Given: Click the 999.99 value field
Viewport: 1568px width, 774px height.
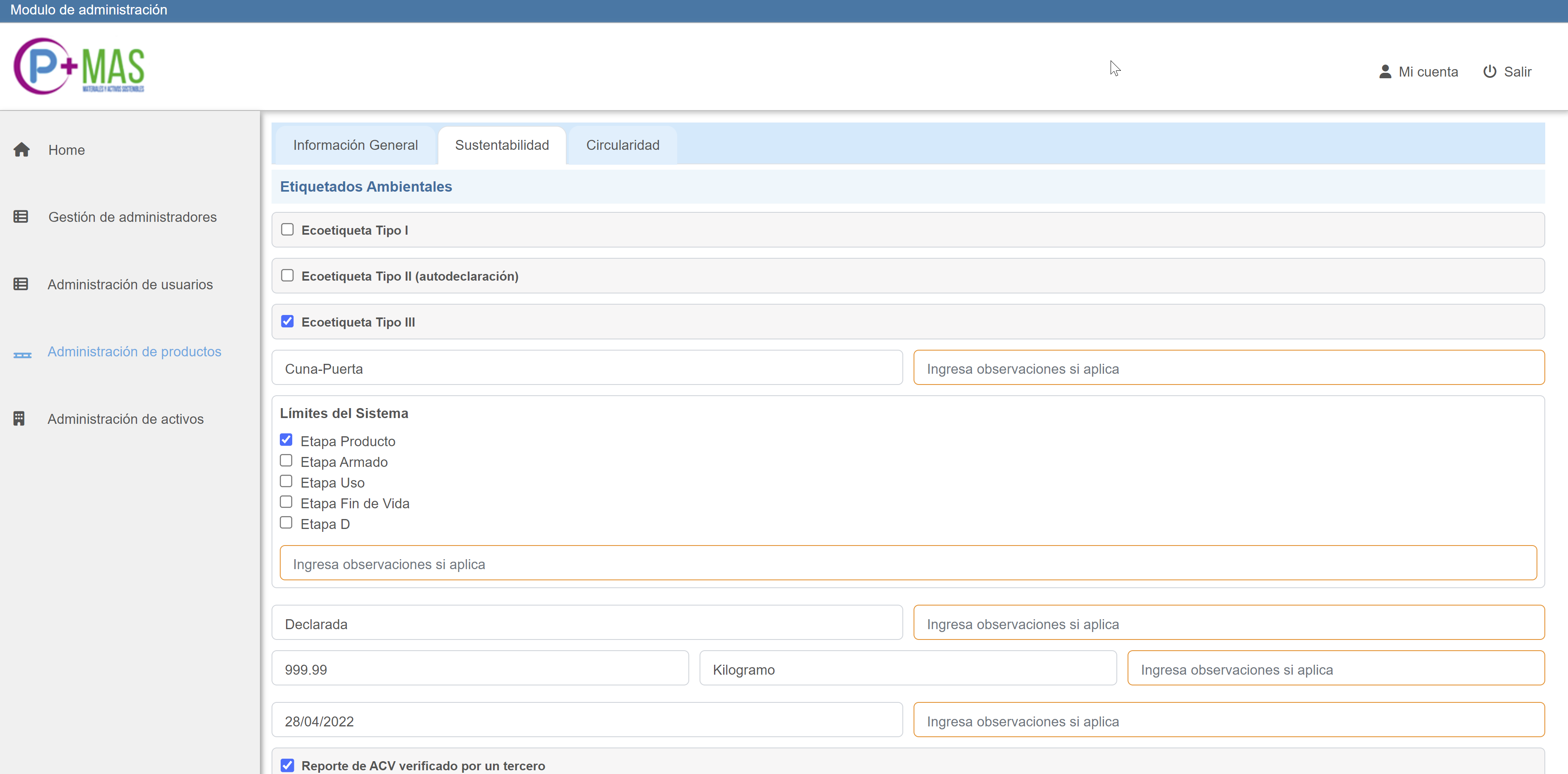Looking at the screenshot, I should click(x=480, y=669).
